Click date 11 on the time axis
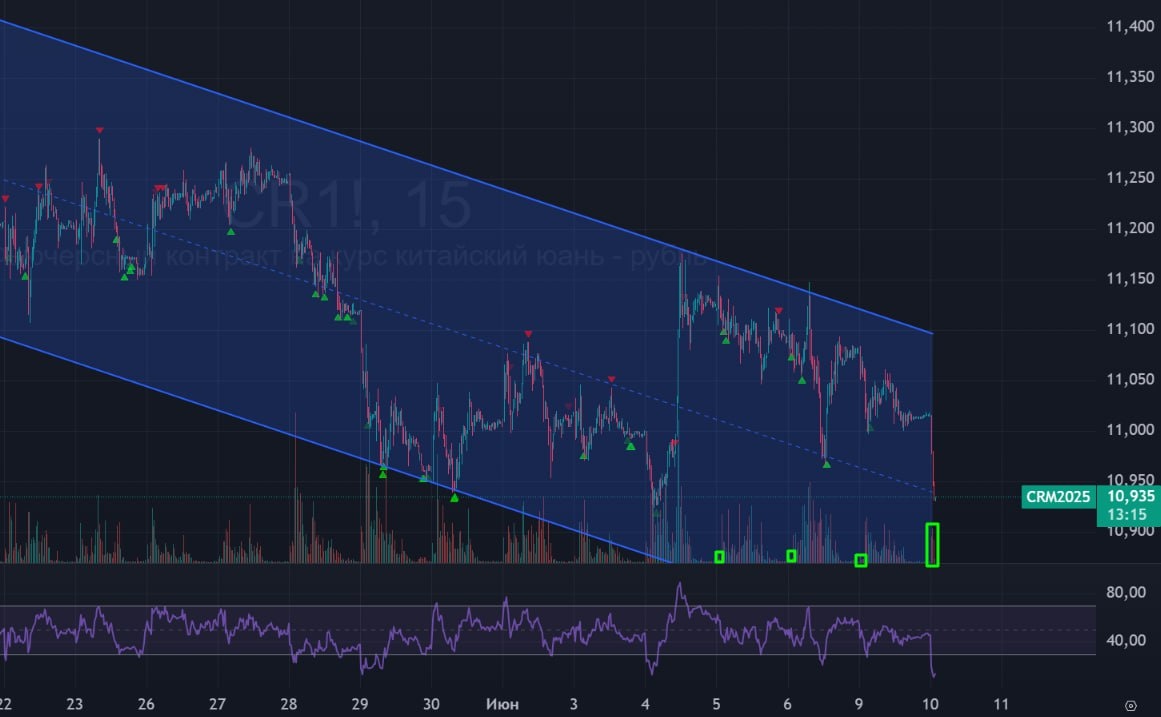1161x717 pixels. [1001, 704]
